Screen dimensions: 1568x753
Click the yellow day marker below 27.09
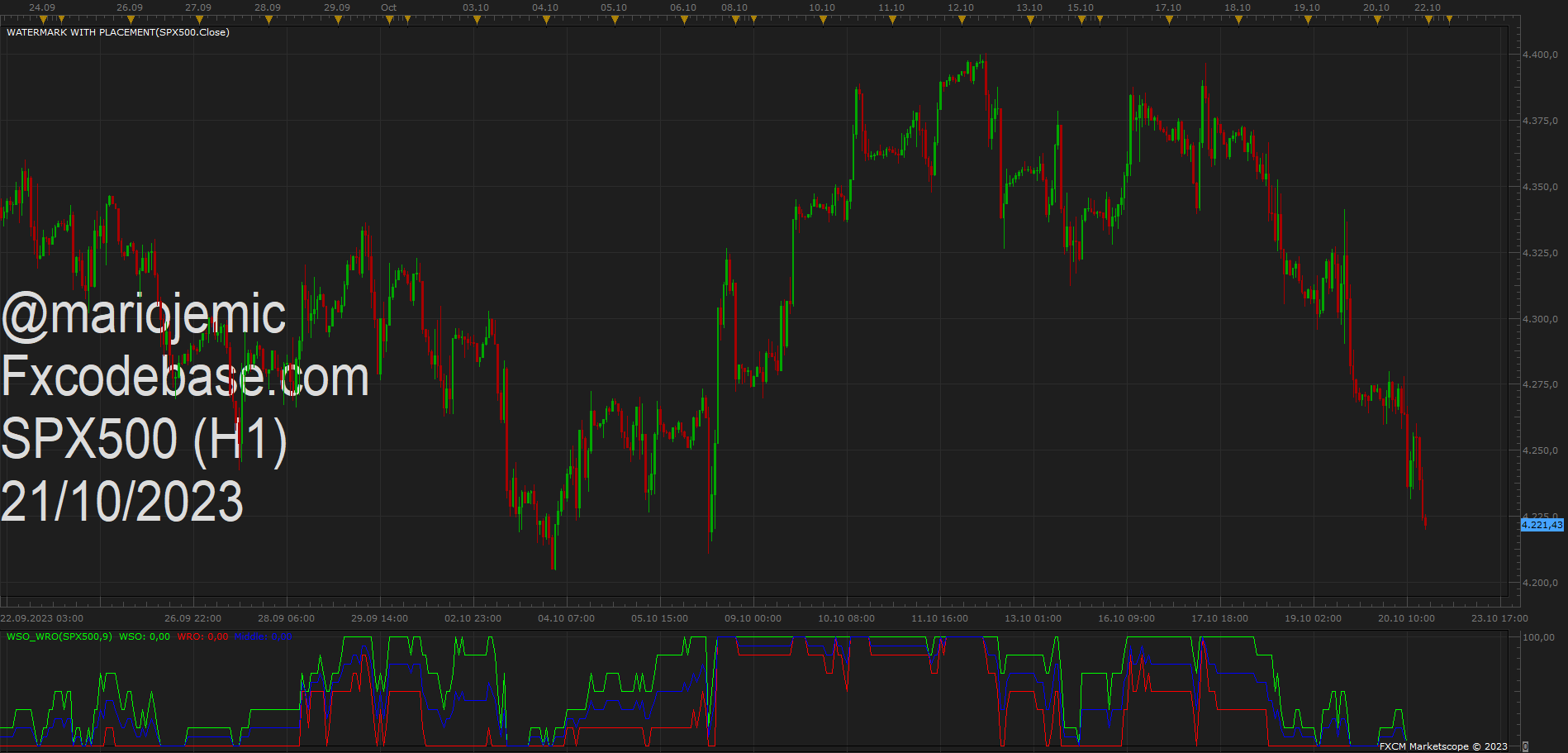(199, 20)
